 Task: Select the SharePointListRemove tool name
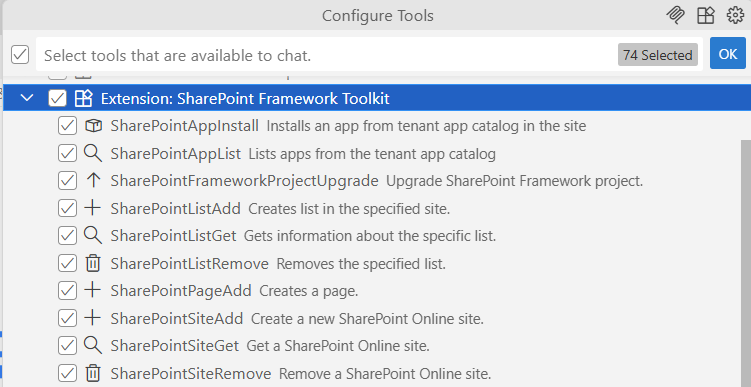tap(189, 264)
